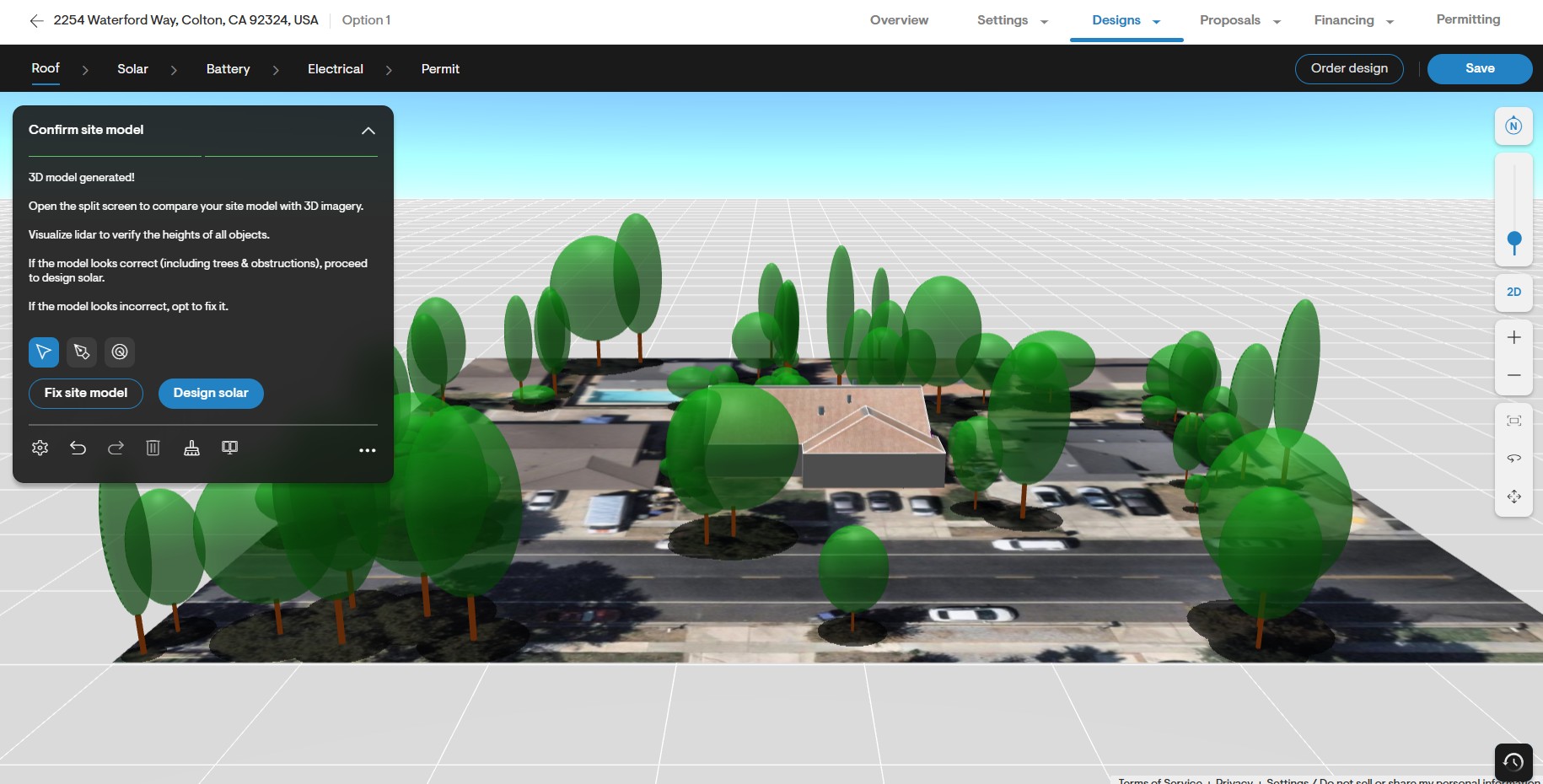Open the Permitting tab

(x=1468, y=19)
